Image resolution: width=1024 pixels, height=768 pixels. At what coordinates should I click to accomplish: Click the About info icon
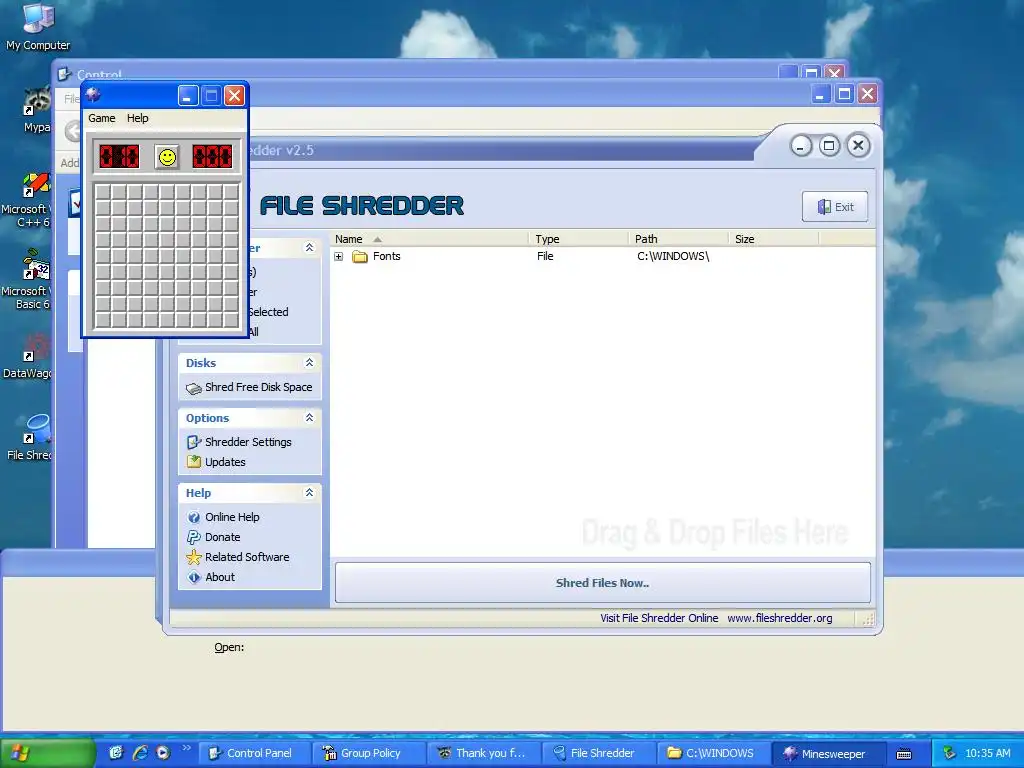(193, 577)
